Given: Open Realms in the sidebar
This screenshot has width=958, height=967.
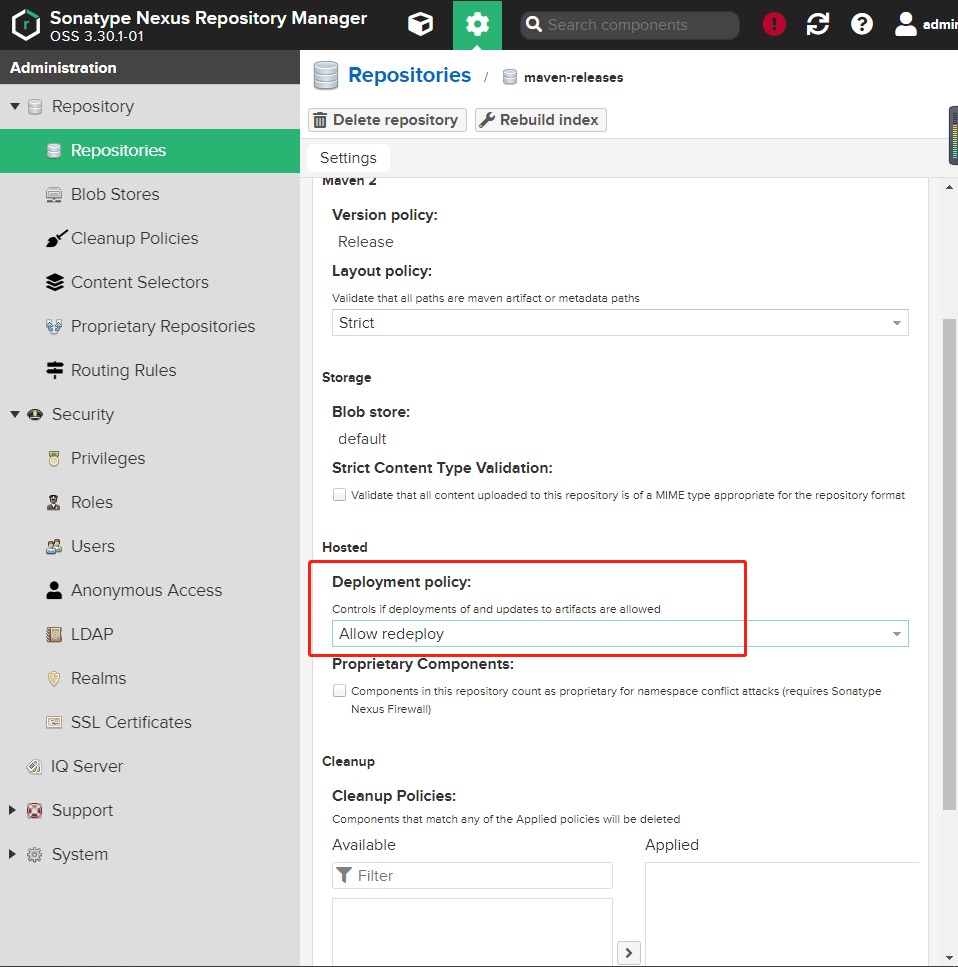Looking at the screenshot, I should [x=150, y=678].
